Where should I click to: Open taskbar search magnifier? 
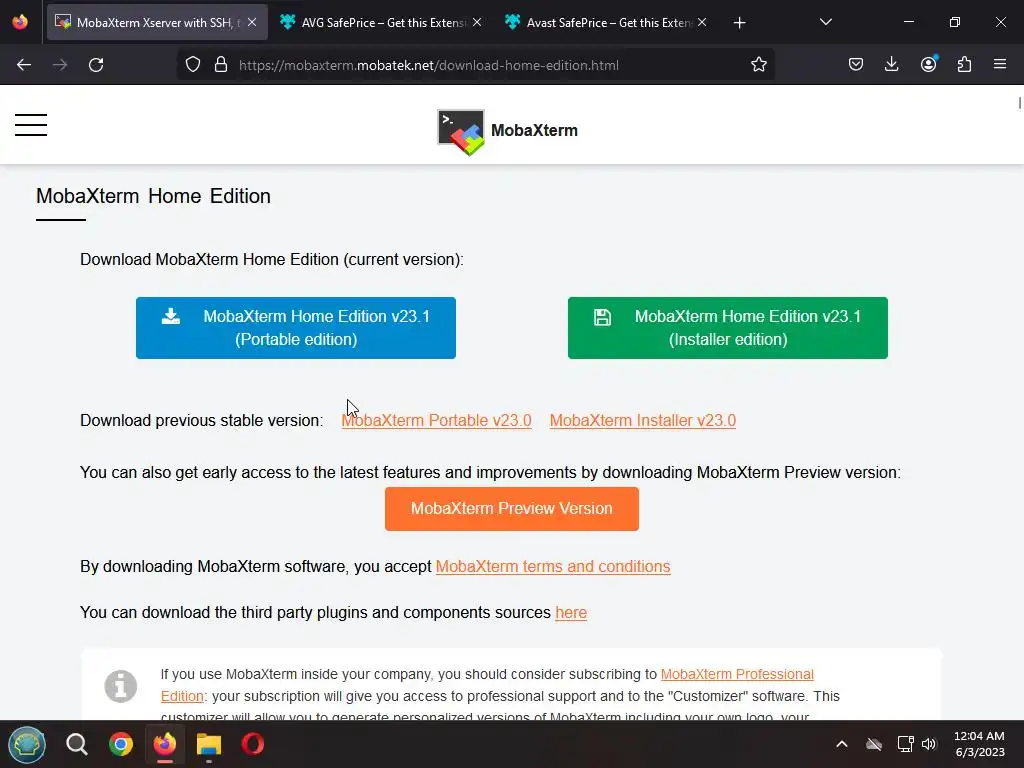coord(76,744)
